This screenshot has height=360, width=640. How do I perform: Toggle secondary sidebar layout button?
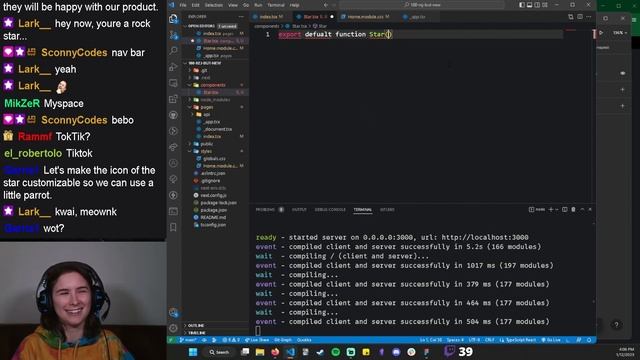click(x=537, y=5)
